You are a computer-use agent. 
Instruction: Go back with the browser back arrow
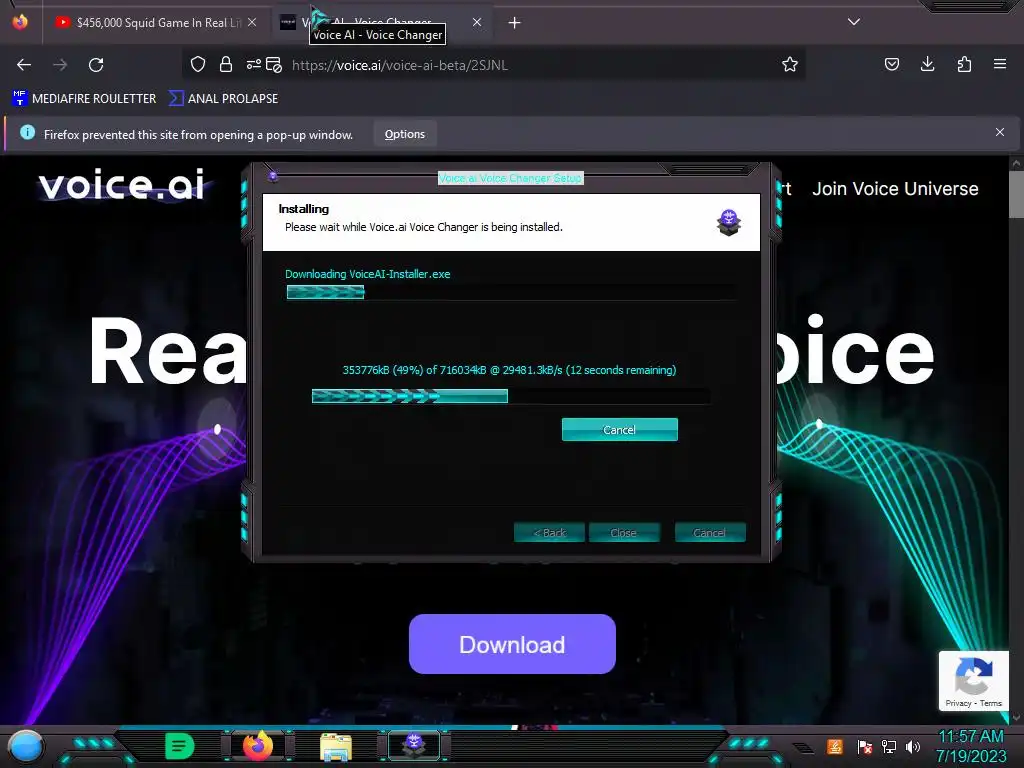[x=24, y=65]
